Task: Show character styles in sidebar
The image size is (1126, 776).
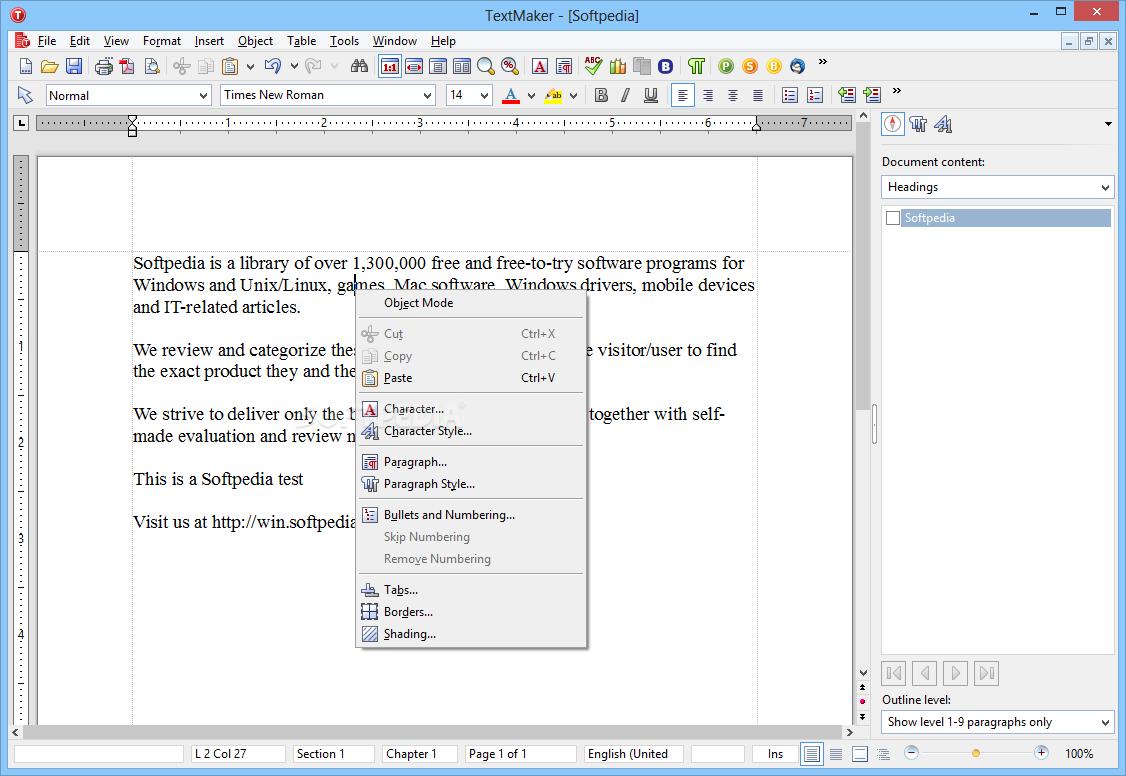Action: coord(943,124)
